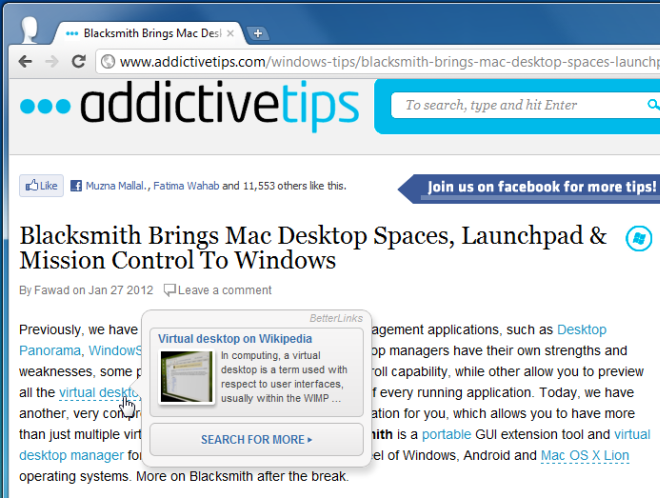The height and width of the screenshot is (498, 660).
Task: Open a new tab with plus button
Action: click(258, 33)
